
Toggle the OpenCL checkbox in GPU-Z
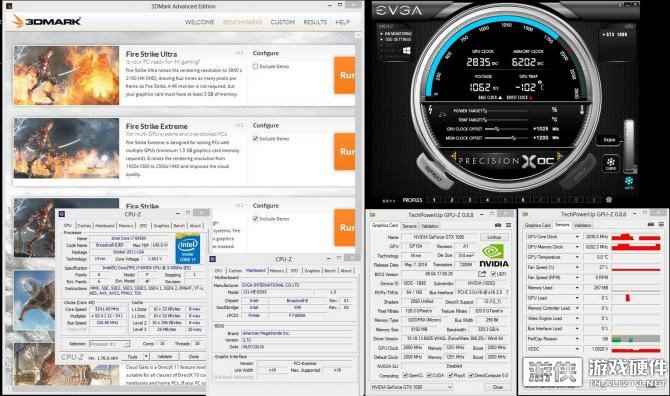(406, 375)
